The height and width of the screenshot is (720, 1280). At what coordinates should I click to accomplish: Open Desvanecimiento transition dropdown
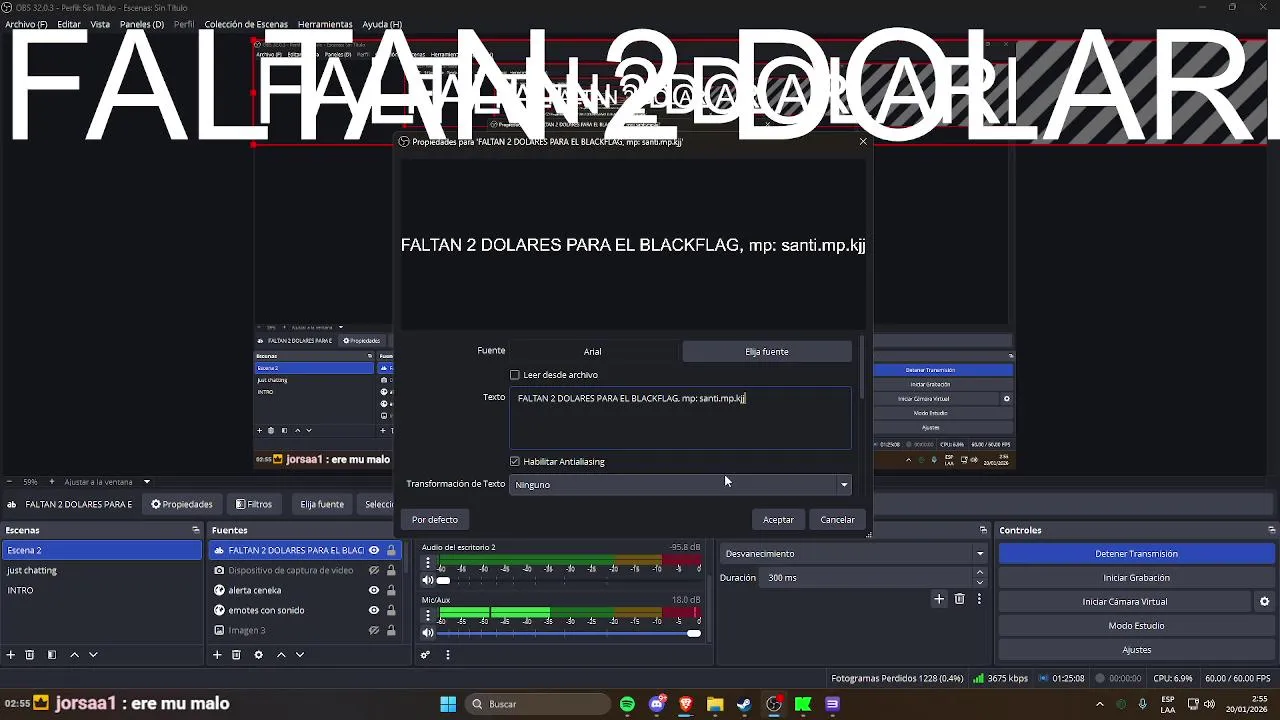pyautogui.click(x=854, y=553)
